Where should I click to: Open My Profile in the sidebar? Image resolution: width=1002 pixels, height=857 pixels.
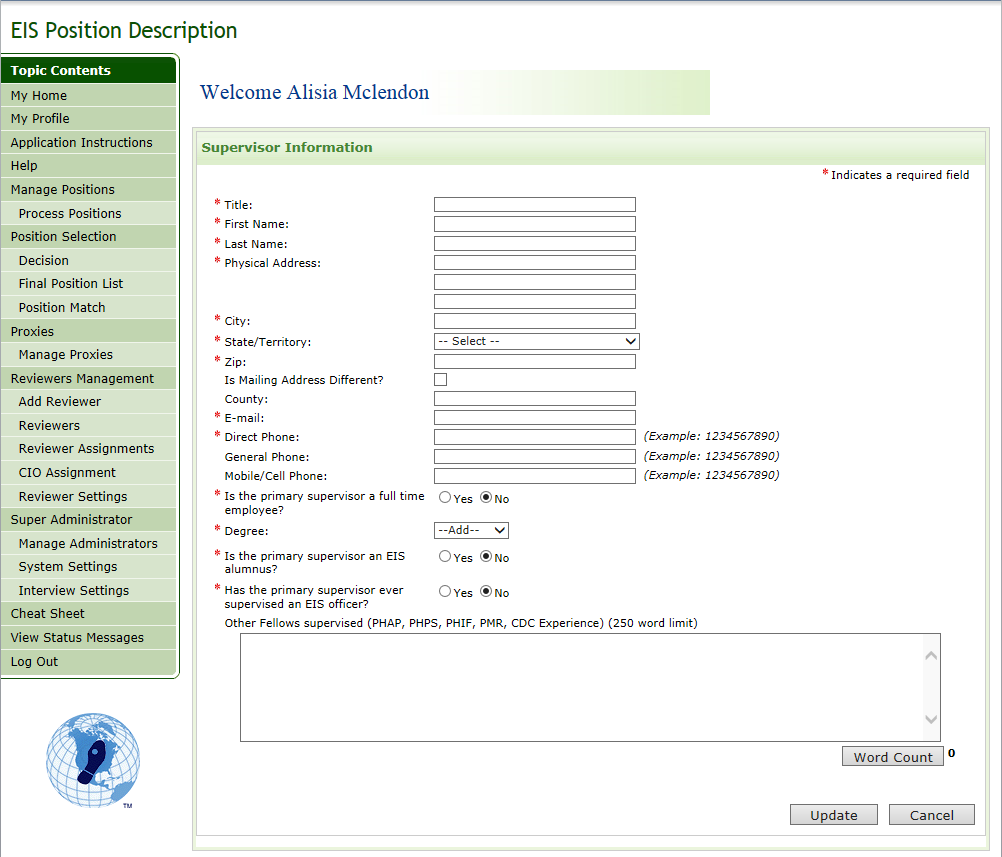[x=40, y=119]
